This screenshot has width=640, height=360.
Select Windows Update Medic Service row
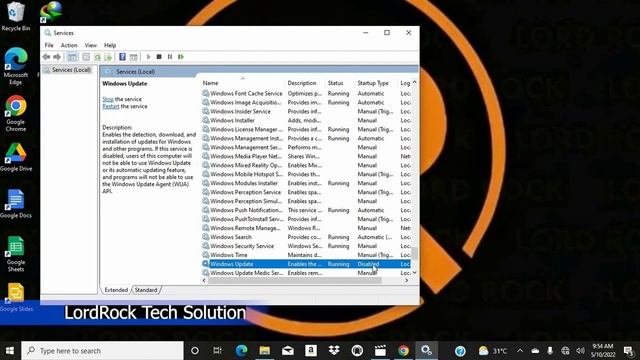pos(306,273)
